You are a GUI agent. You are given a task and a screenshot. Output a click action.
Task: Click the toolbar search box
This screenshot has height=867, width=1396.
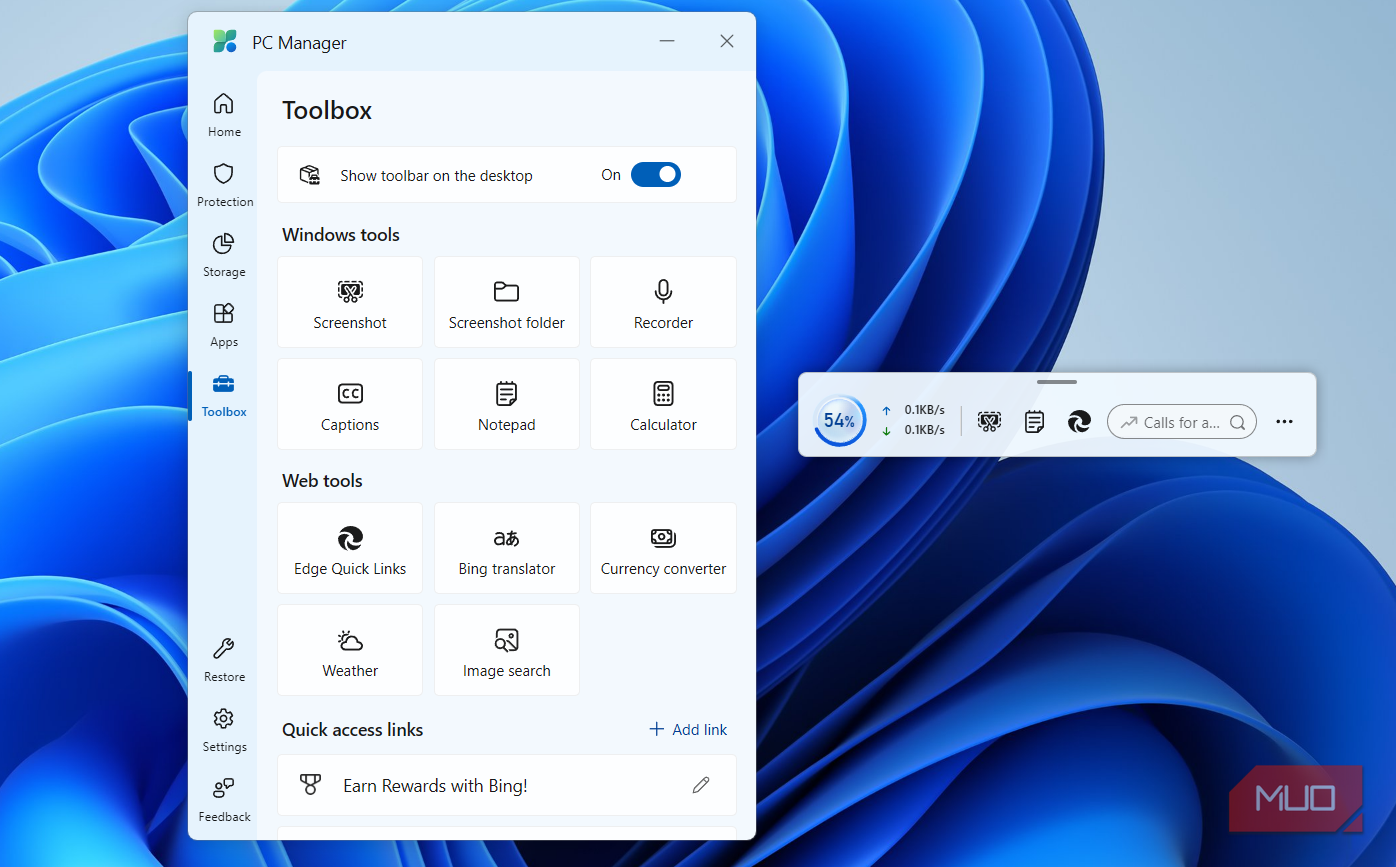[1182, 422]
